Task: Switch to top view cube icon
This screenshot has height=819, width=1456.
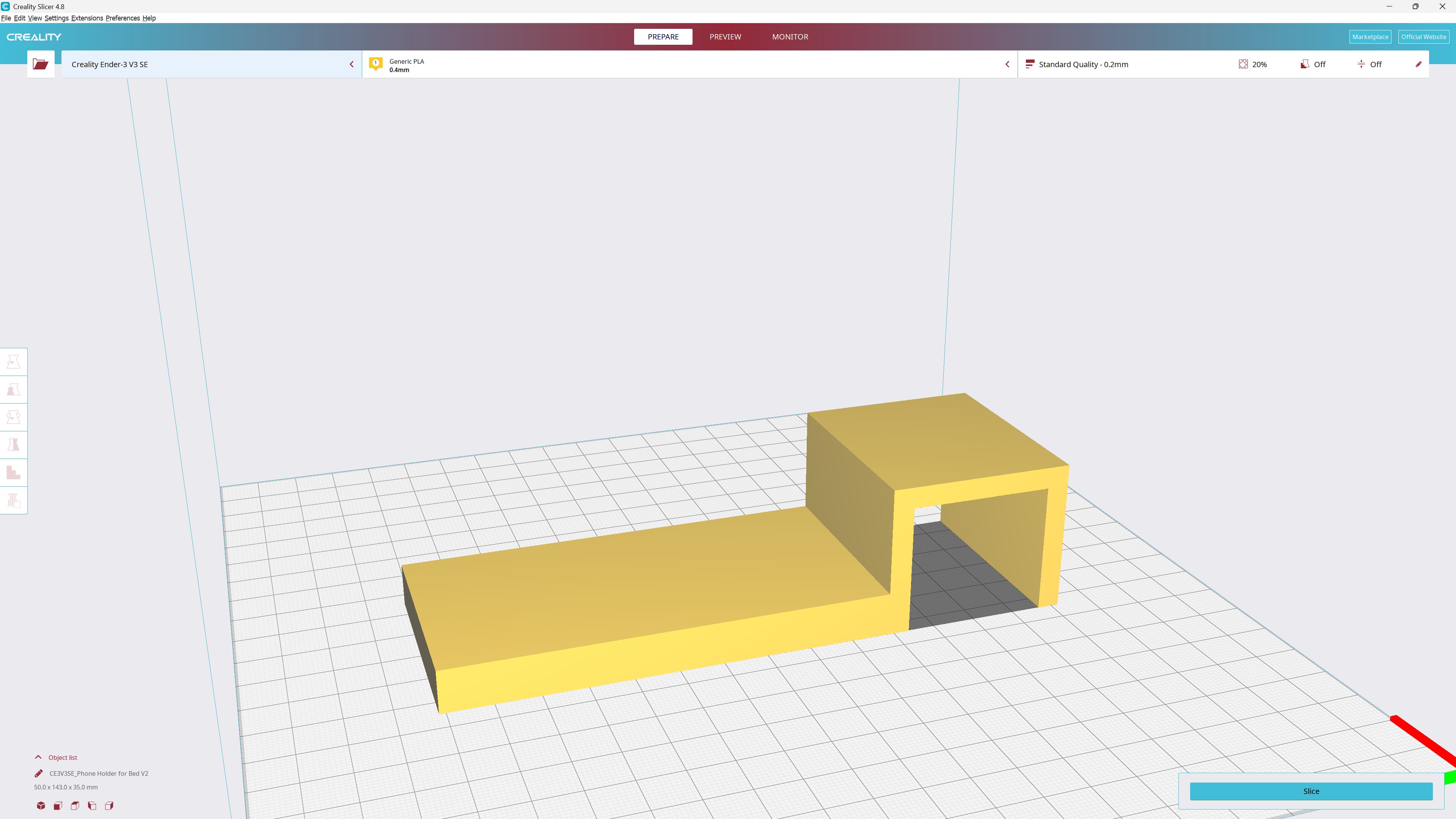Action: [75, 805]
